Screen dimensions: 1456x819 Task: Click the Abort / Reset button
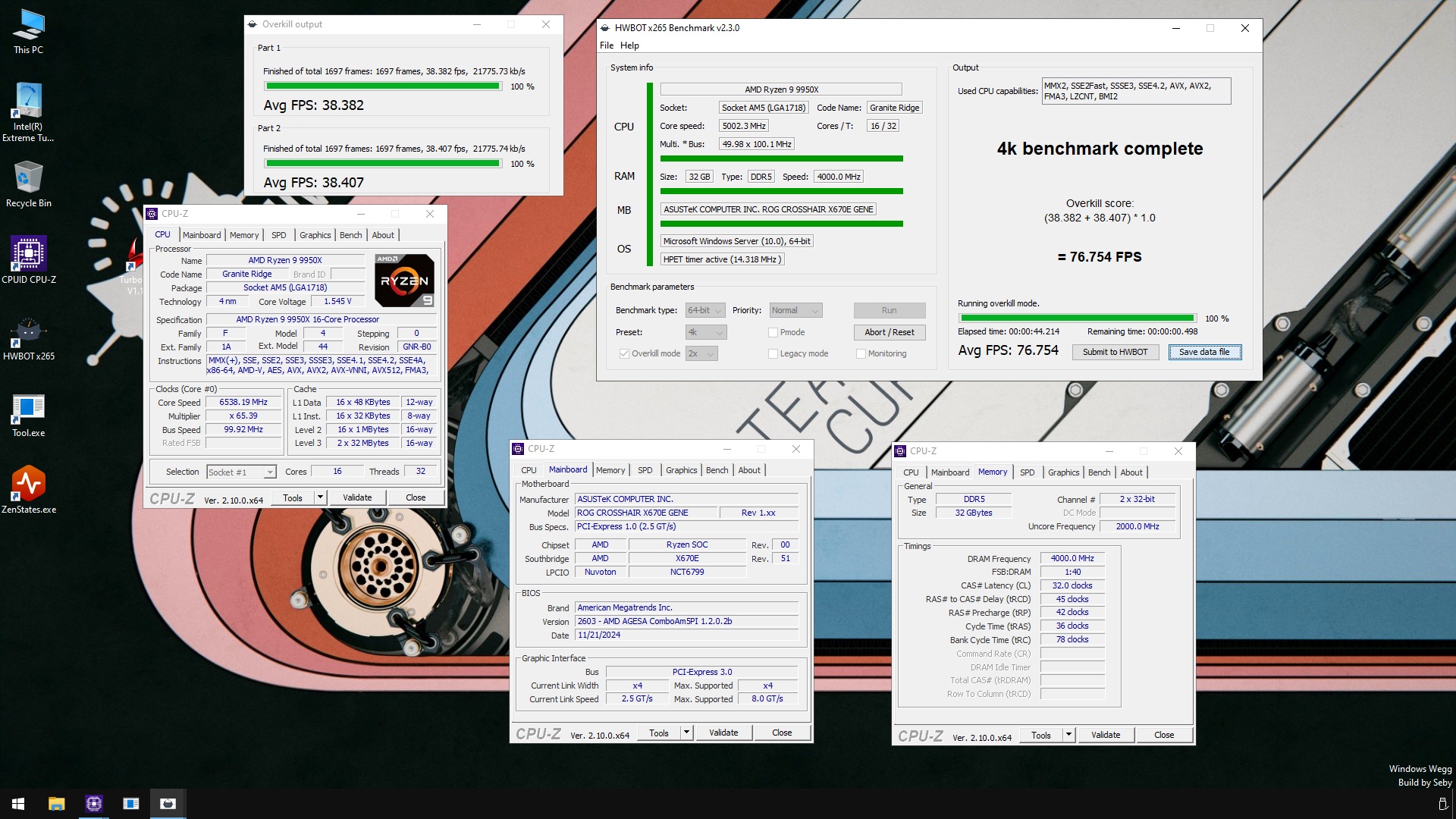pyautogui.click(x=890, y=333)
